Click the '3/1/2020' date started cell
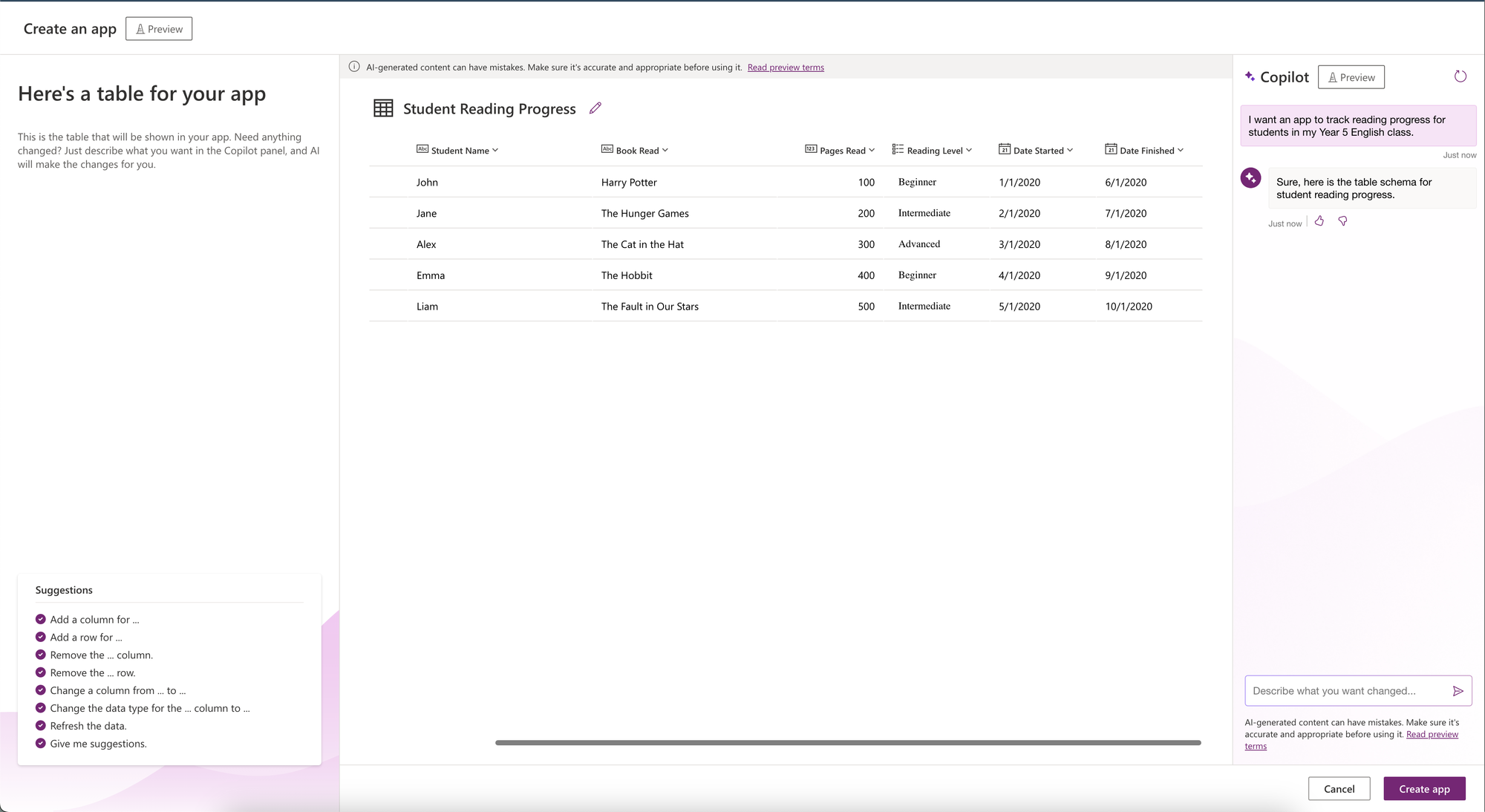Image resolution: width=1485 pixels, height=812 pixels. (1019, 244)
